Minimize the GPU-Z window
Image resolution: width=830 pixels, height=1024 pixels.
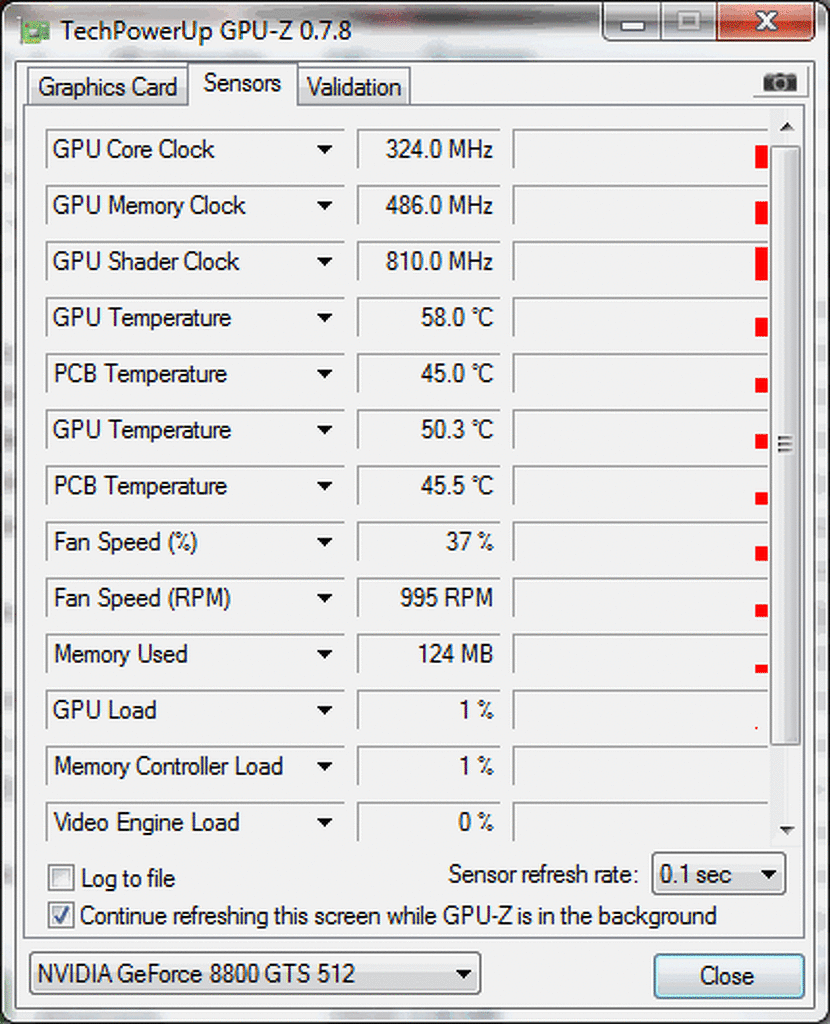tap(632, 22)
